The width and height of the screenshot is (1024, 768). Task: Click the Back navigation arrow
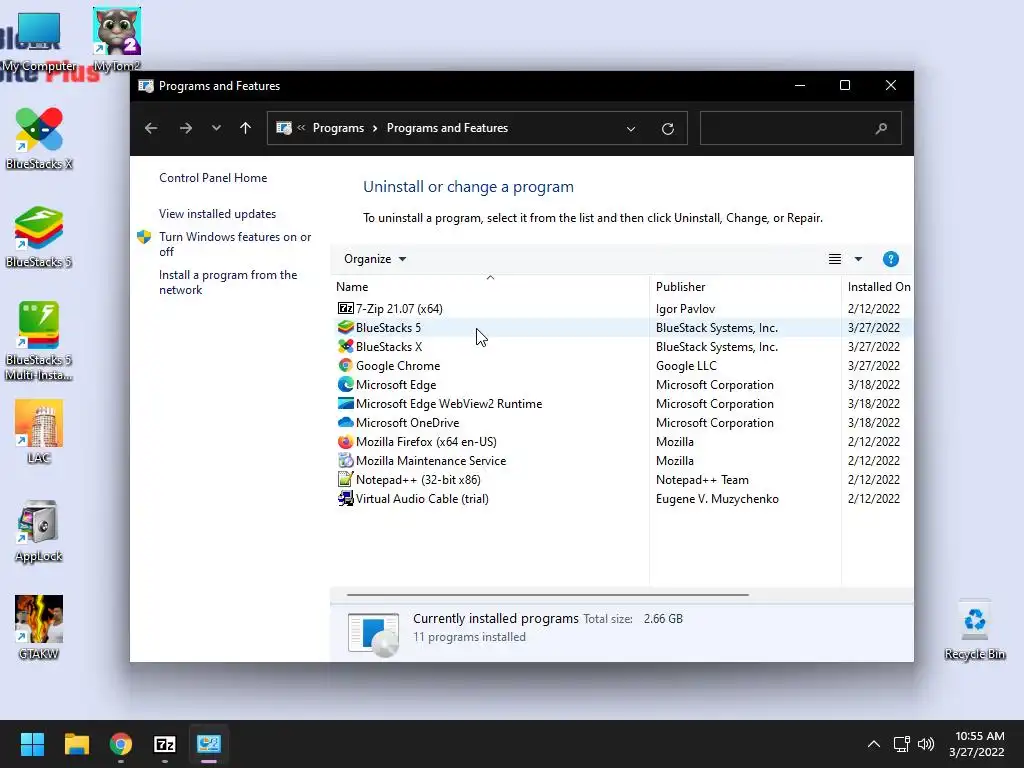tap(151, 128)
